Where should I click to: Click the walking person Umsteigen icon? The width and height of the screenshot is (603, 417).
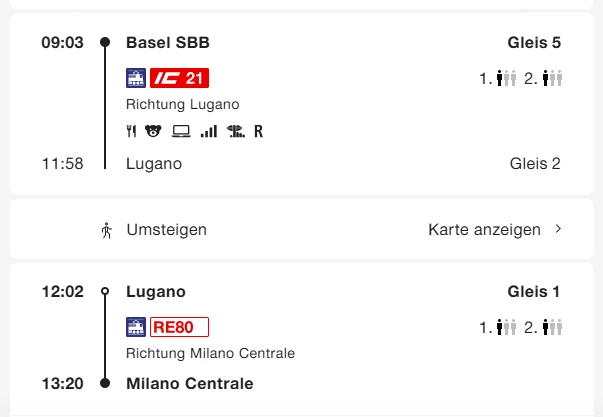click(x=106, y=230)
